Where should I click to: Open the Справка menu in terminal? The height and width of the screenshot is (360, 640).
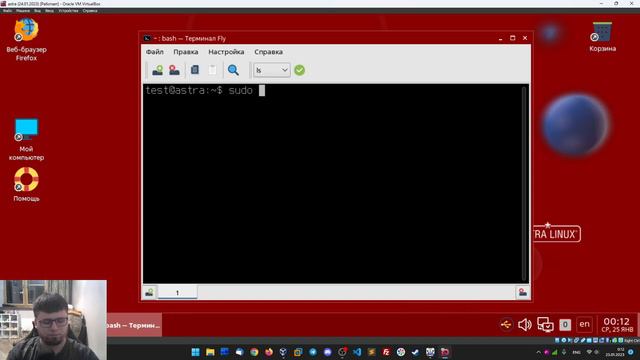pos(269,52)
